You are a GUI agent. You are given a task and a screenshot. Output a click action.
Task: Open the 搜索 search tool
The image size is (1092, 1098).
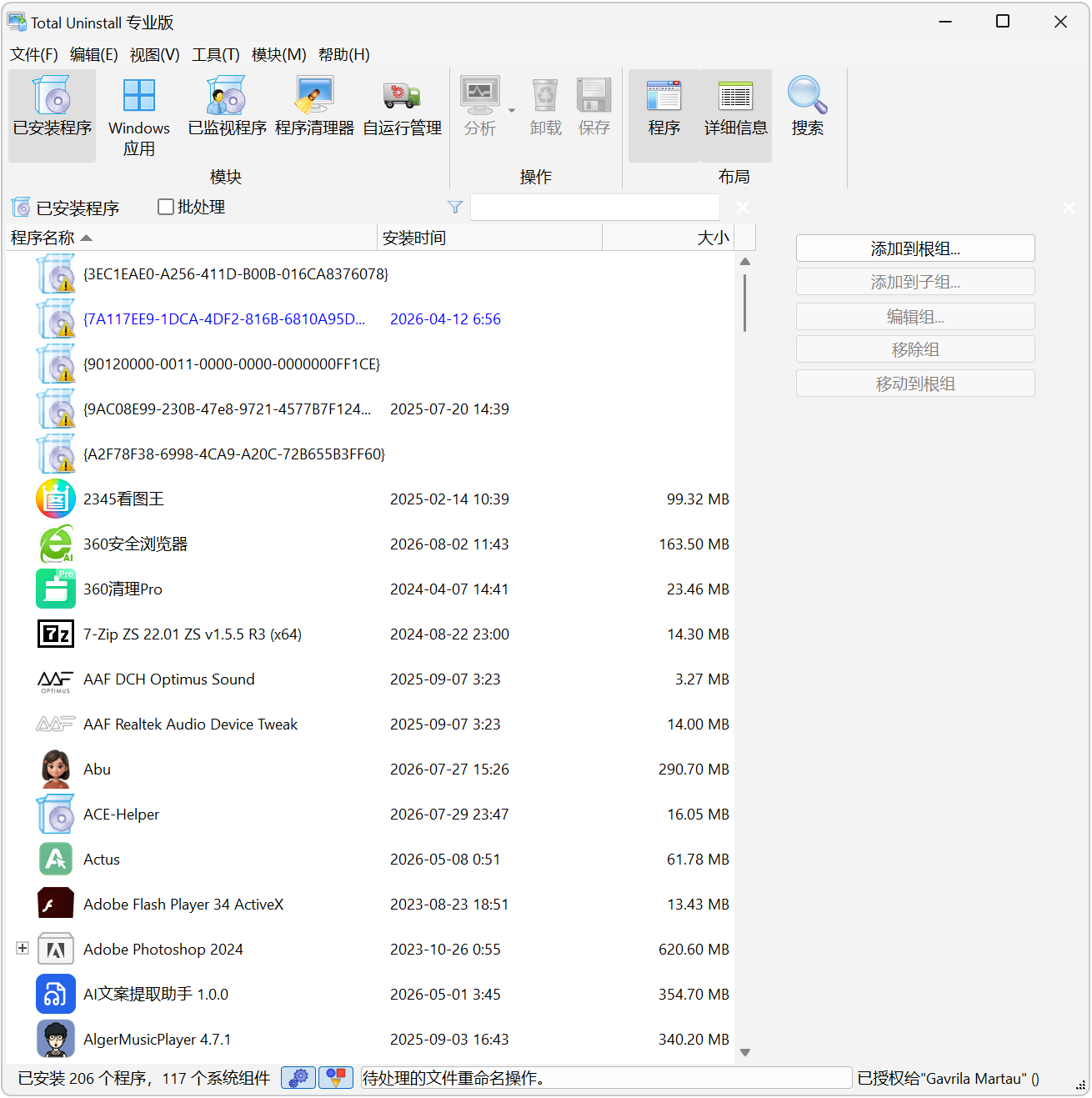point(808,107)
